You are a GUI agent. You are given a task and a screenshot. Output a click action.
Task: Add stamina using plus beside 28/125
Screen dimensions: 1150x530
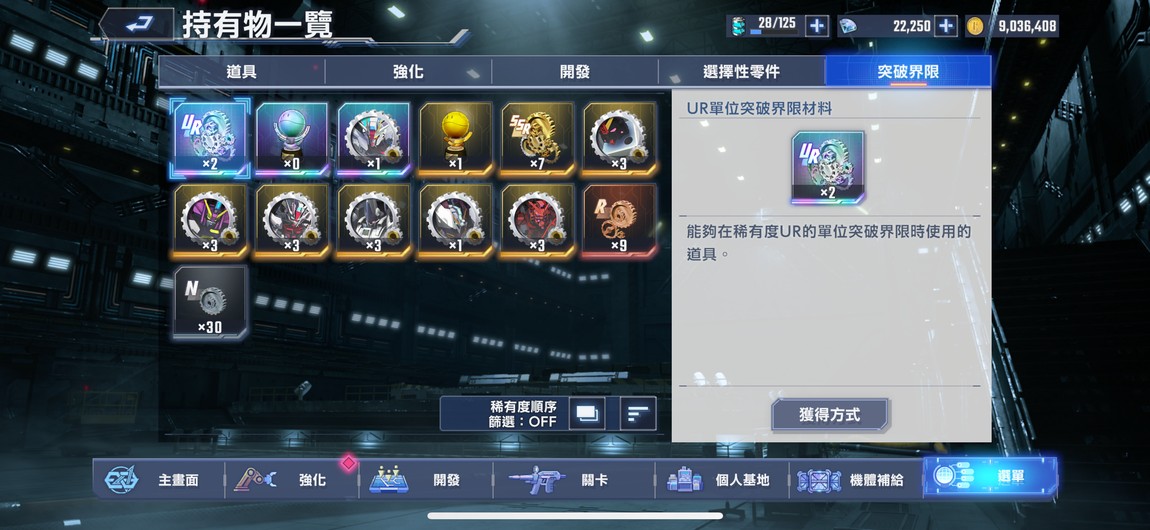[817, 26]
